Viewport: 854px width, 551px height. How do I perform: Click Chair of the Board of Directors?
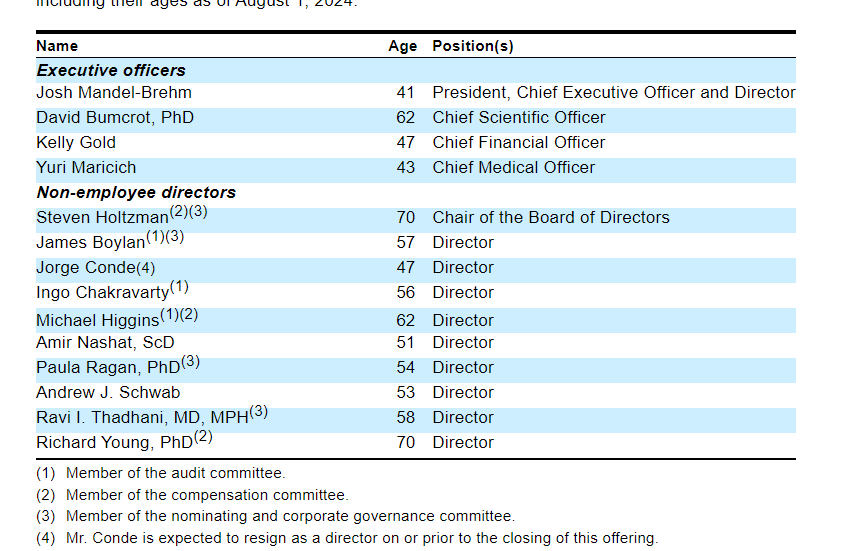[x=551, y=218]
